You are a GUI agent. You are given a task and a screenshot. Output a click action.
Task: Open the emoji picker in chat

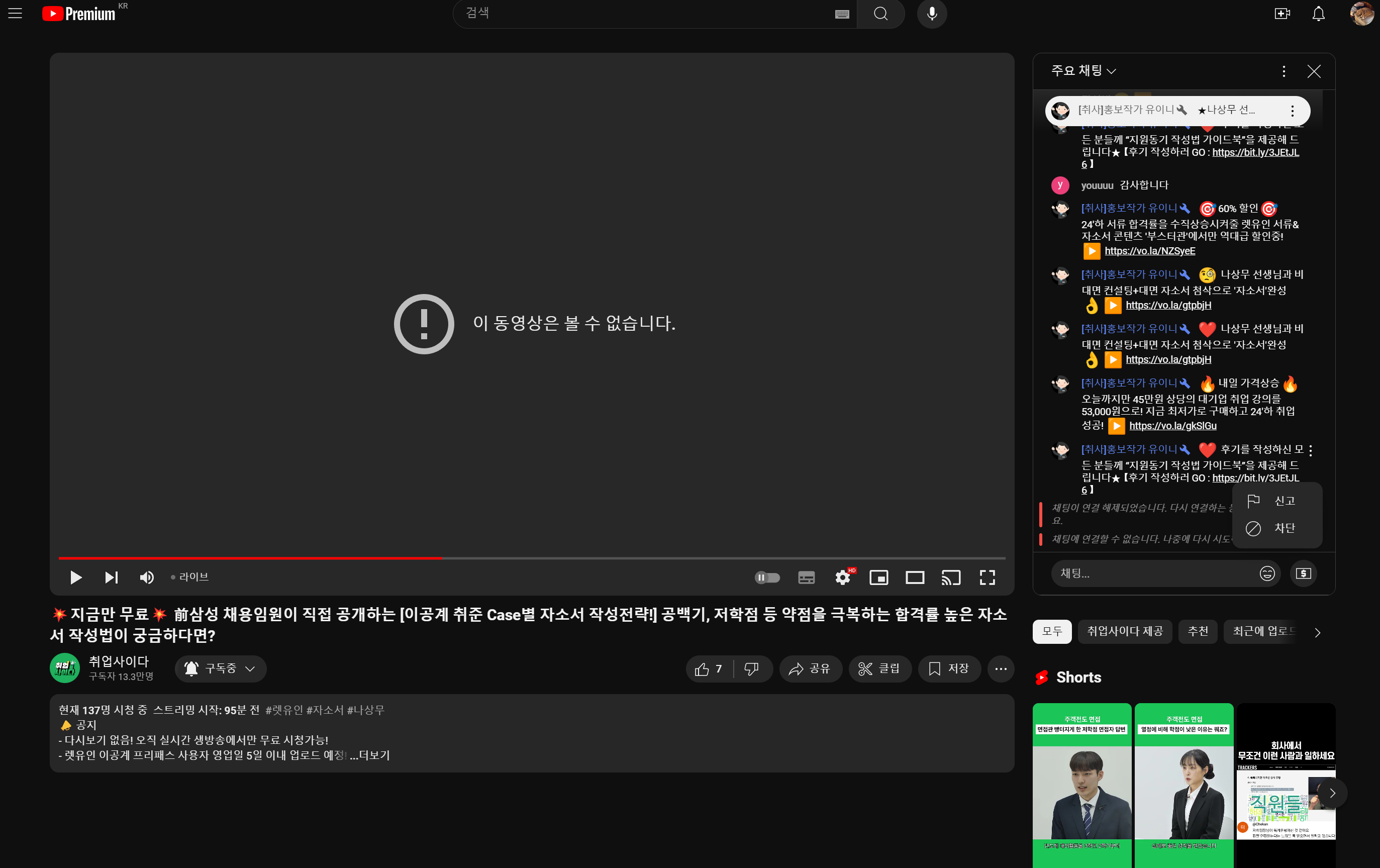pyautogui.click(x=1266, y=573)
